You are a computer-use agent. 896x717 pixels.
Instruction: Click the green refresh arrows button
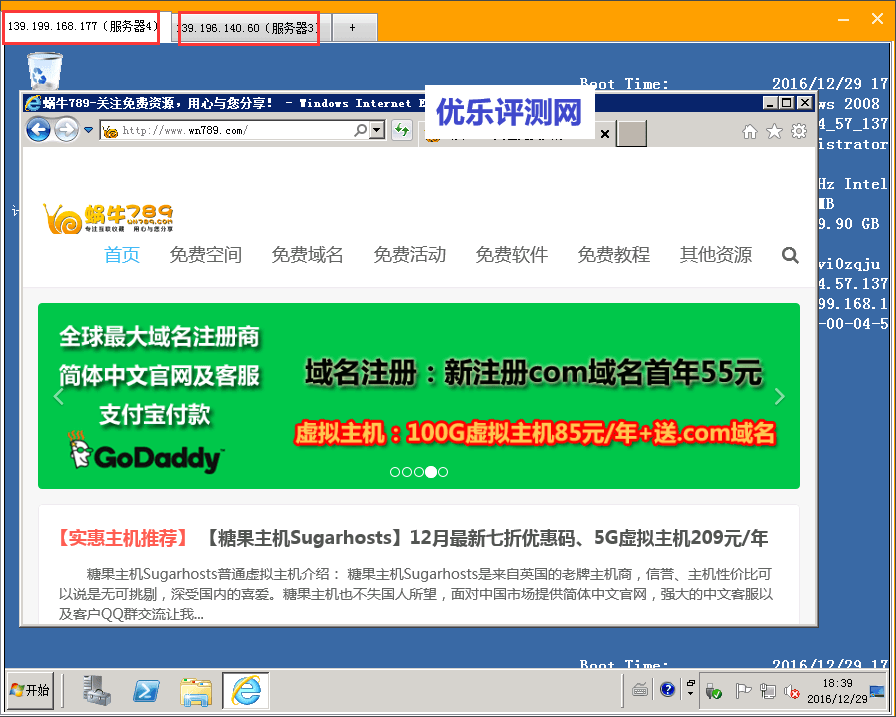pos(402,130)
